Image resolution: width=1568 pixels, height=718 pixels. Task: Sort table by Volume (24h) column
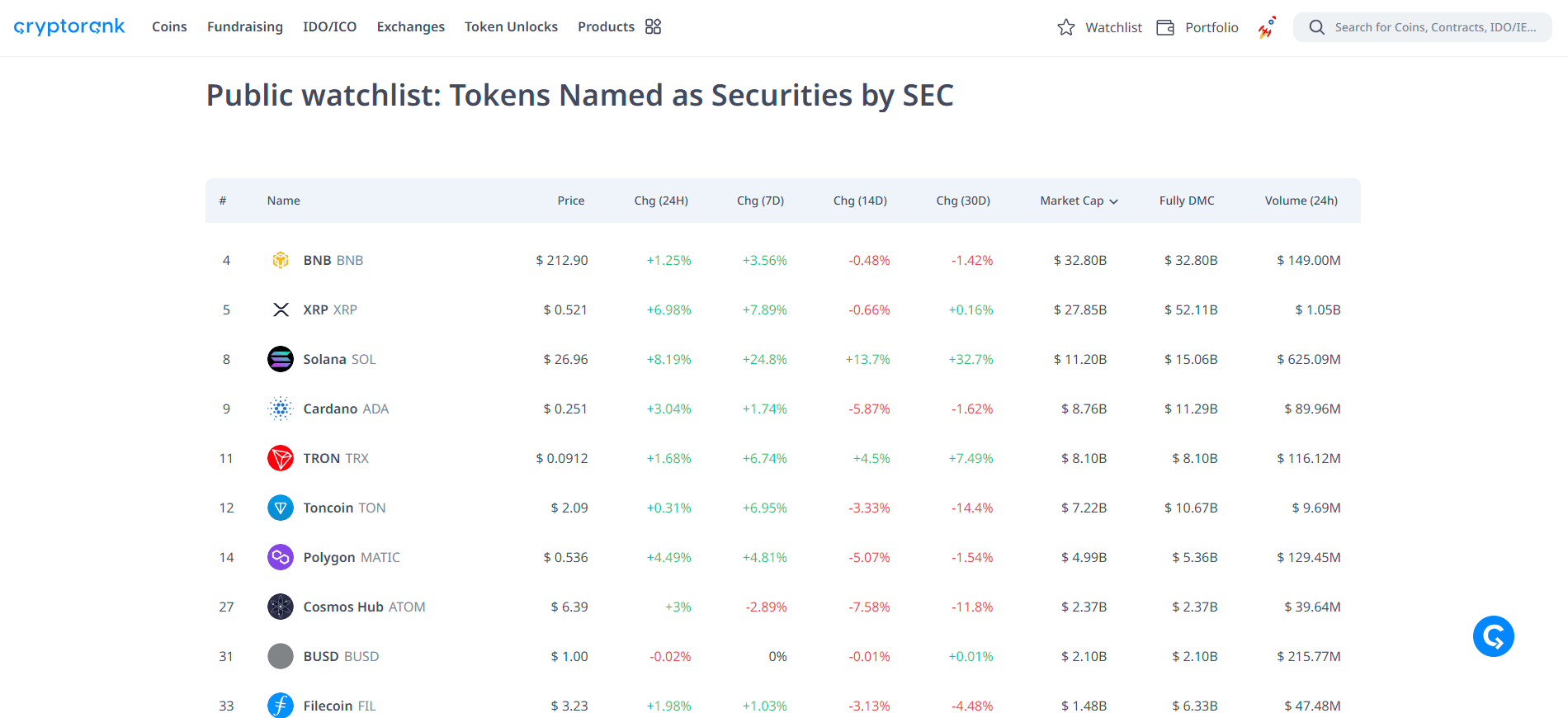pyautogui.click(x=1301, y=201)
